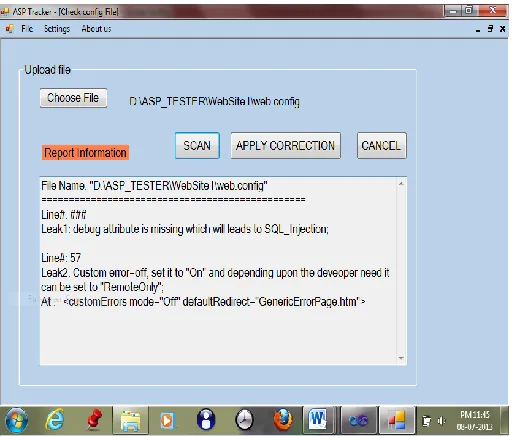512x436 pixels.
Task: Open the clock taskbar app
Action: point(244,420)
